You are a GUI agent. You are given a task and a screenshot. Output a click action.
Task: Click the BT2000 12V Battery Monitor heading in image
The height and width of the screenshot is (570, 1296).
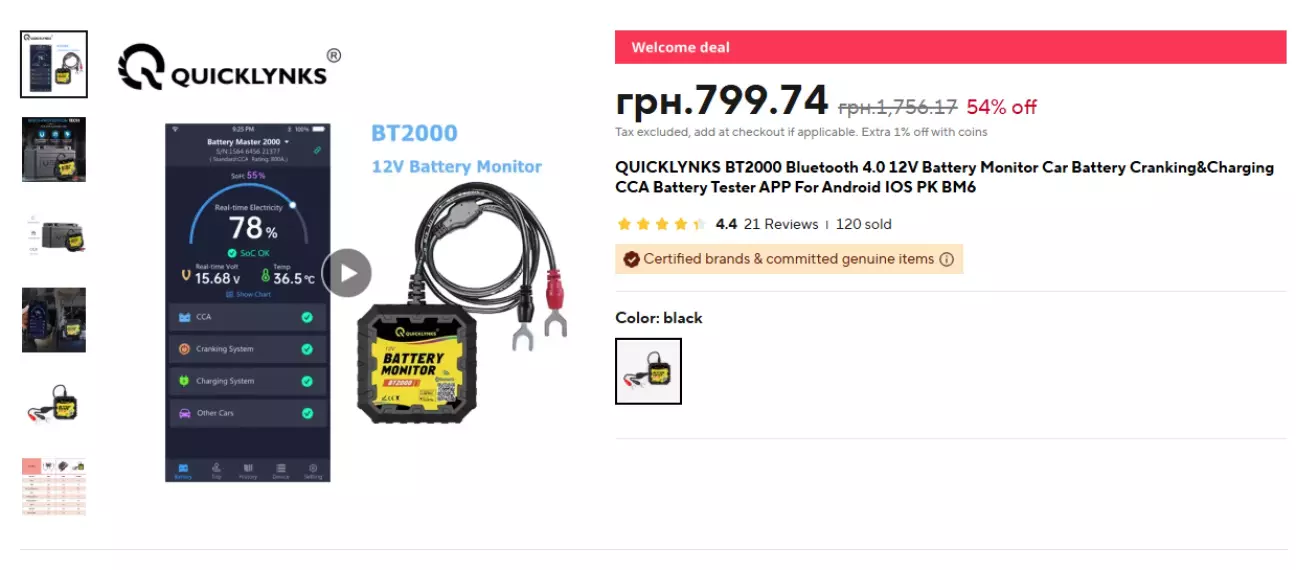(456, 149)
